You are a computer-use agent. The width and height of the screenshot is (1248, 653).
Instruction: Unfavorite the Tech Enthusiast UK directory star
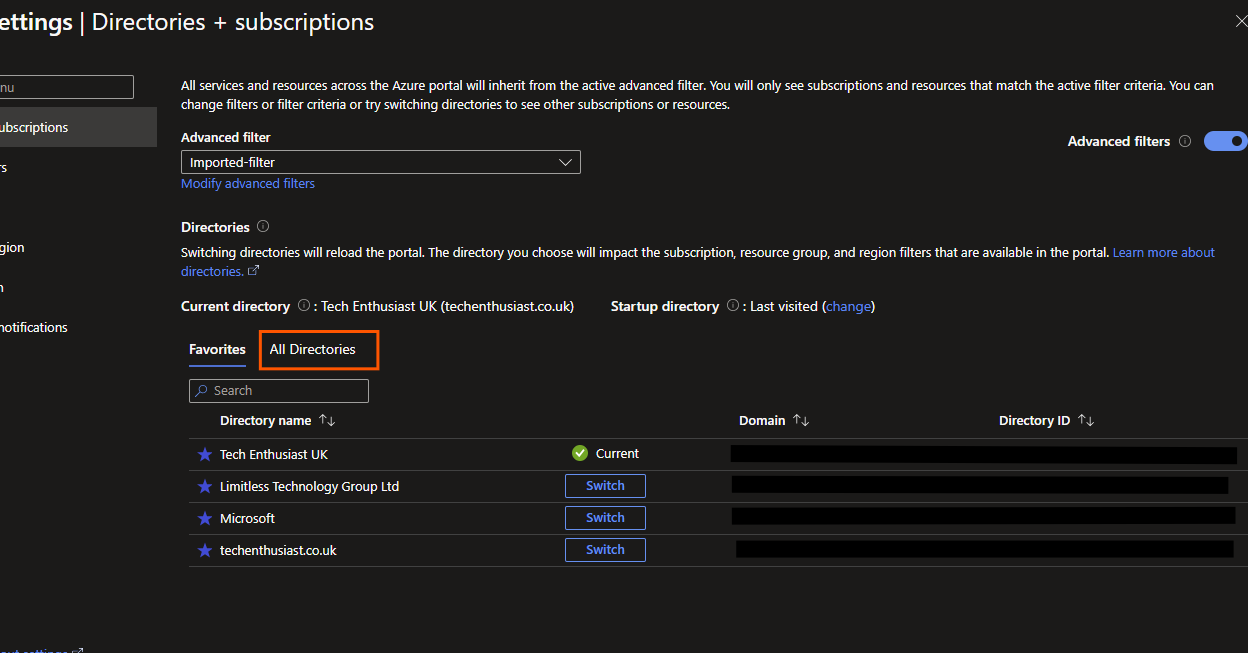205,453
